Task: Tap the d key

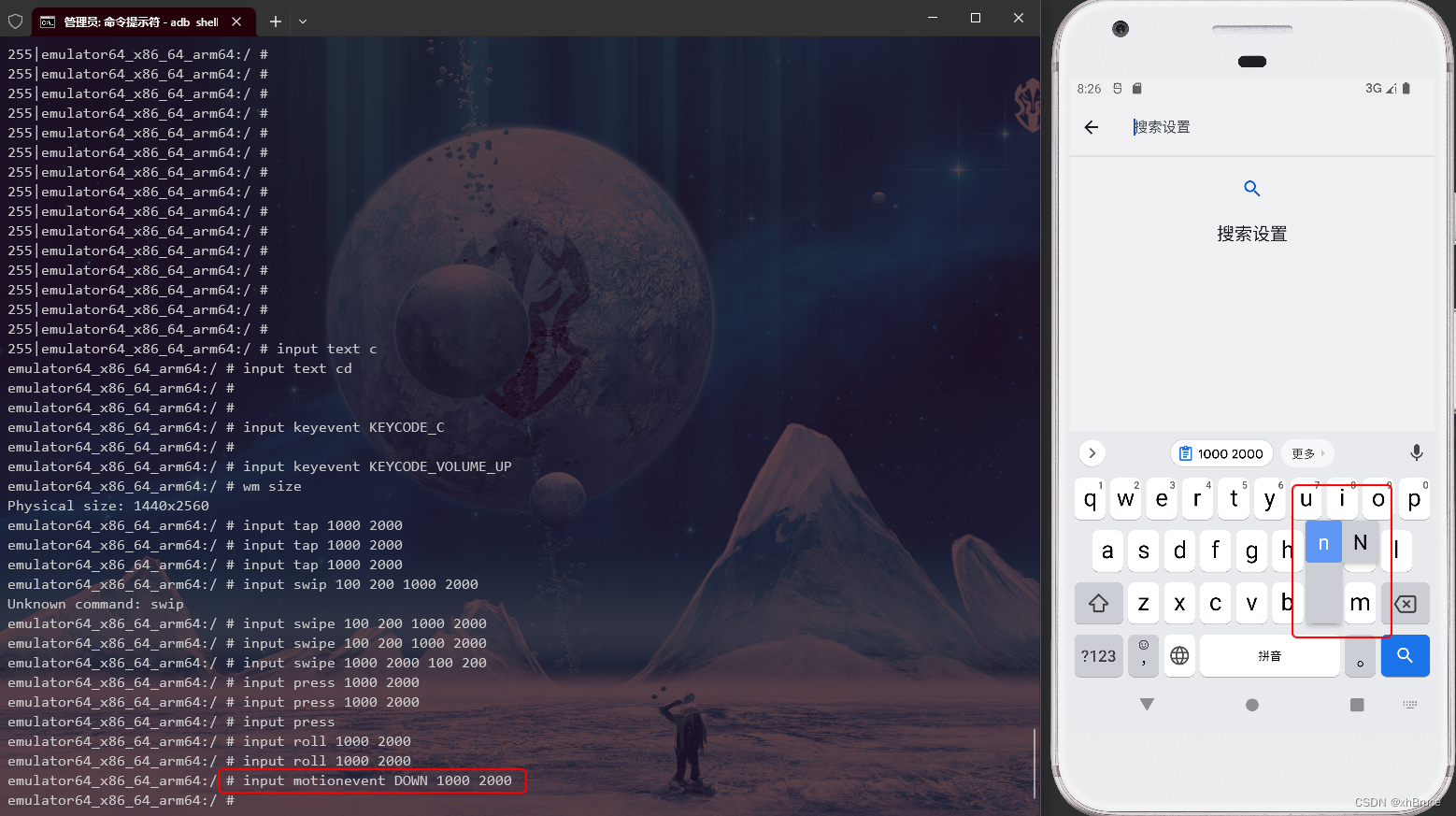Action: click(1180, 551)
